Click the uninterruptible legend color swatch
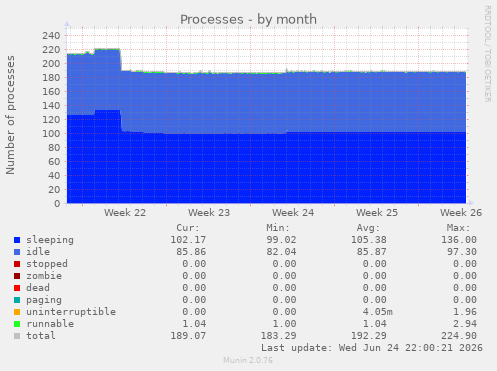This screenshot has height=371, width=497. pyautogui.click(x=17, y=312)
